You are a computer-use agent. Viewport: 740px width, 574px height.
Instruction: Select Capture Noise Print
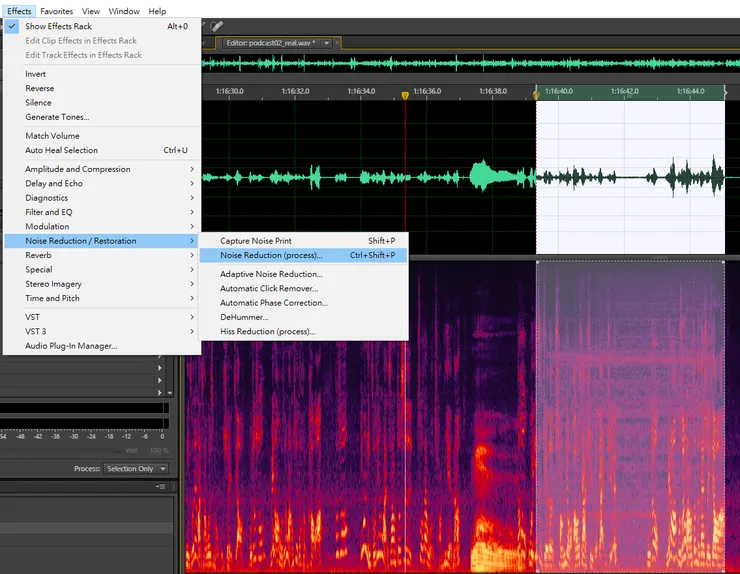click(256, 241)
